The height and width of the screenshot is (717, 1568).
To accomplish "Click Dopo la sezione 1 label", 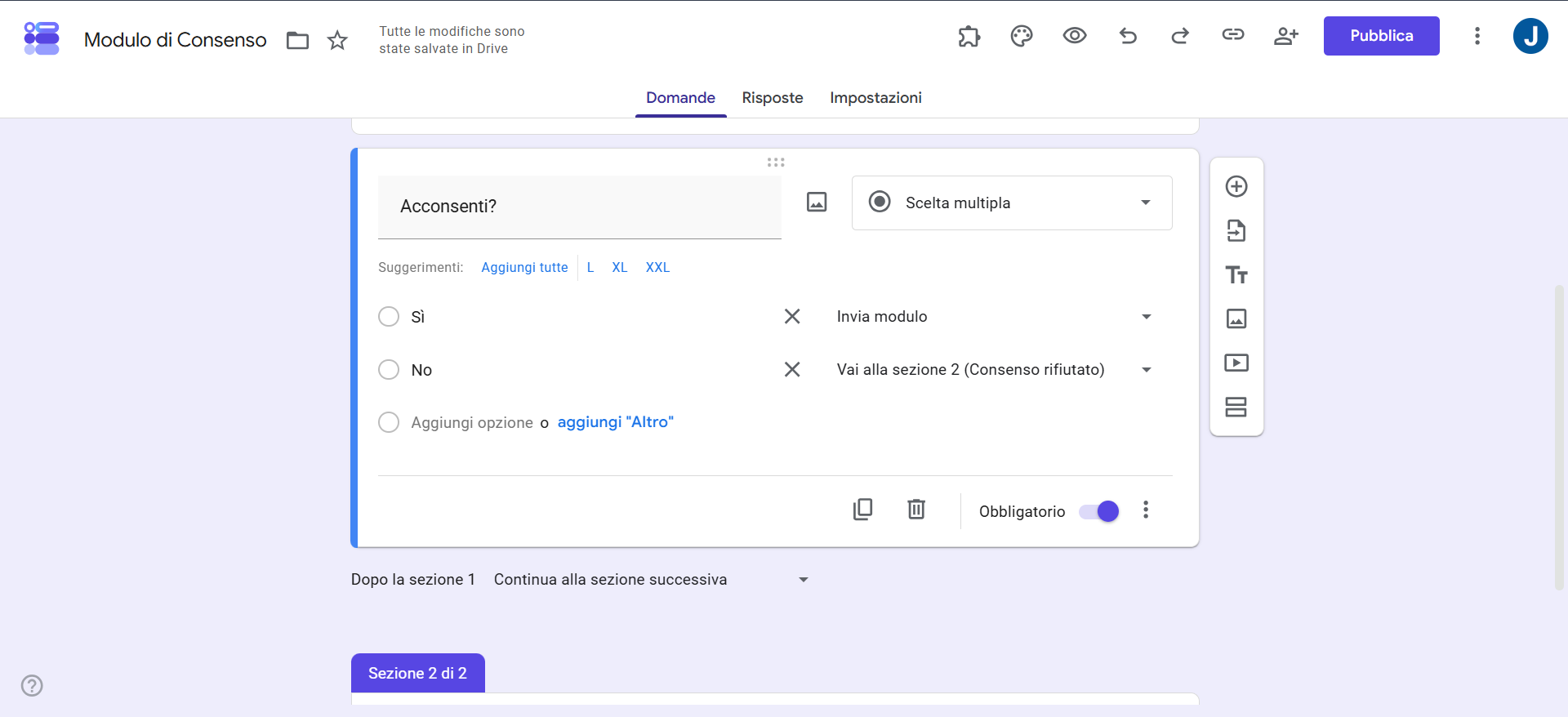I will pos(413,579).
